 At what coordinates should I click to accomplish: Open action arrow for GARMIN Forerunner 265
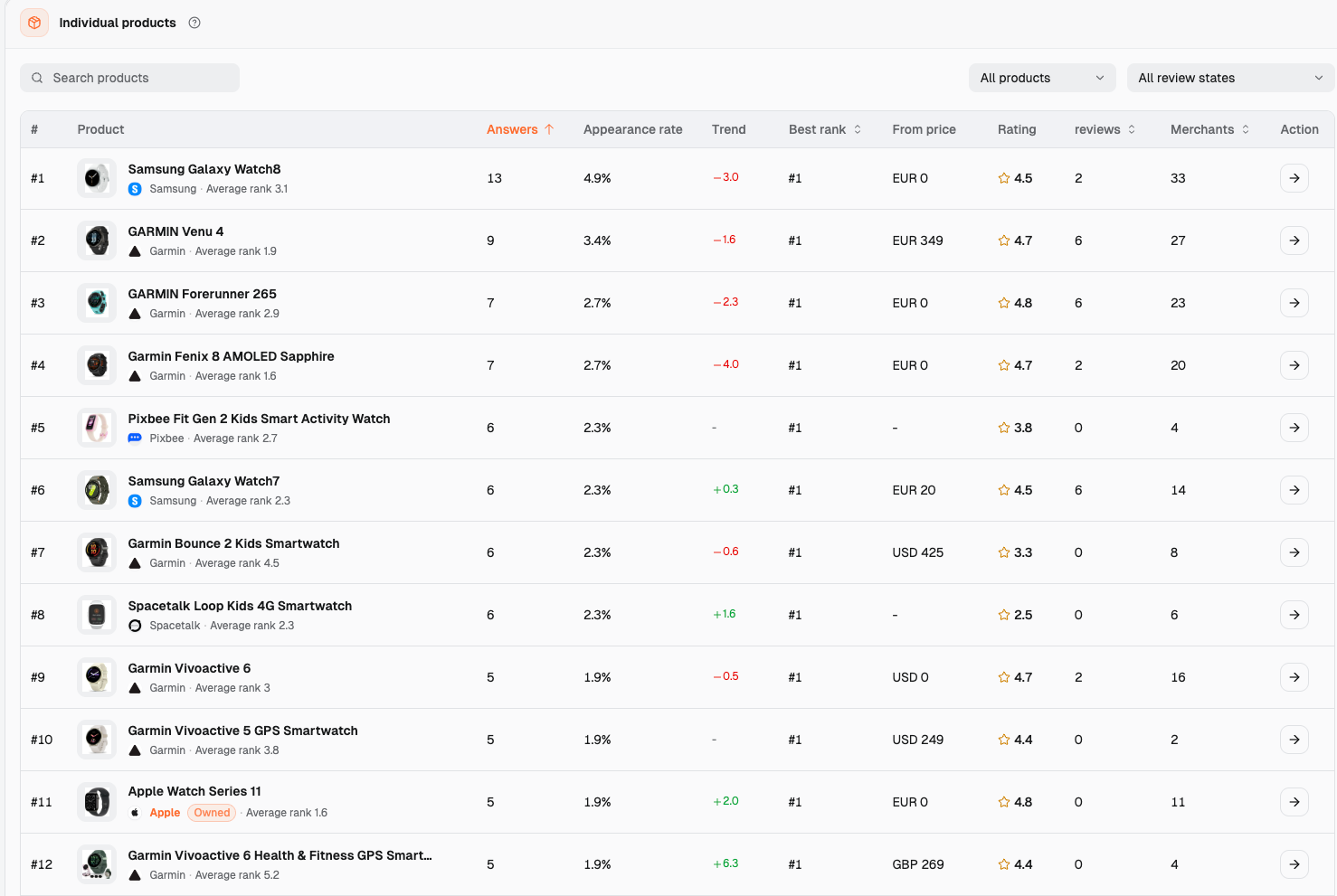[x=1294, y=303]
